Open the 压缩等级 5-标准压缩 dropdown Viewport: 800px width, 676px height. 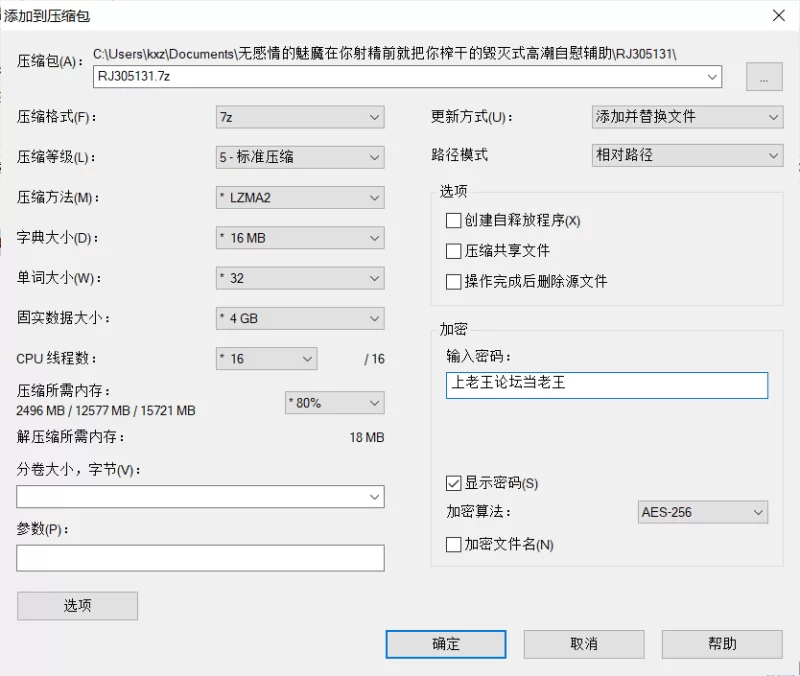coord(300,157)
